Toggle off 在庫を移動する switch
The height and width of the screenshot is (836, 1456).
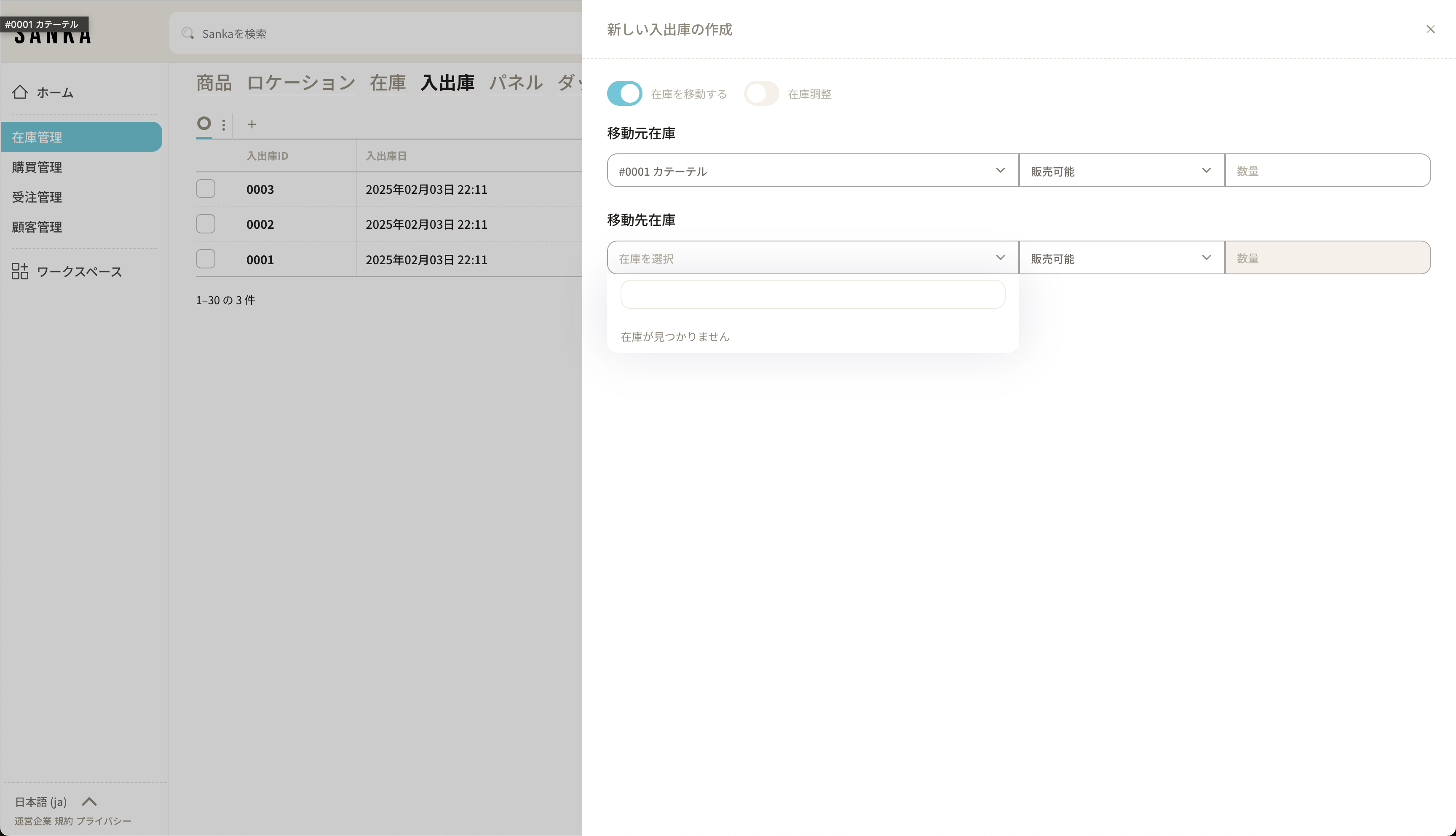point(624,94)
